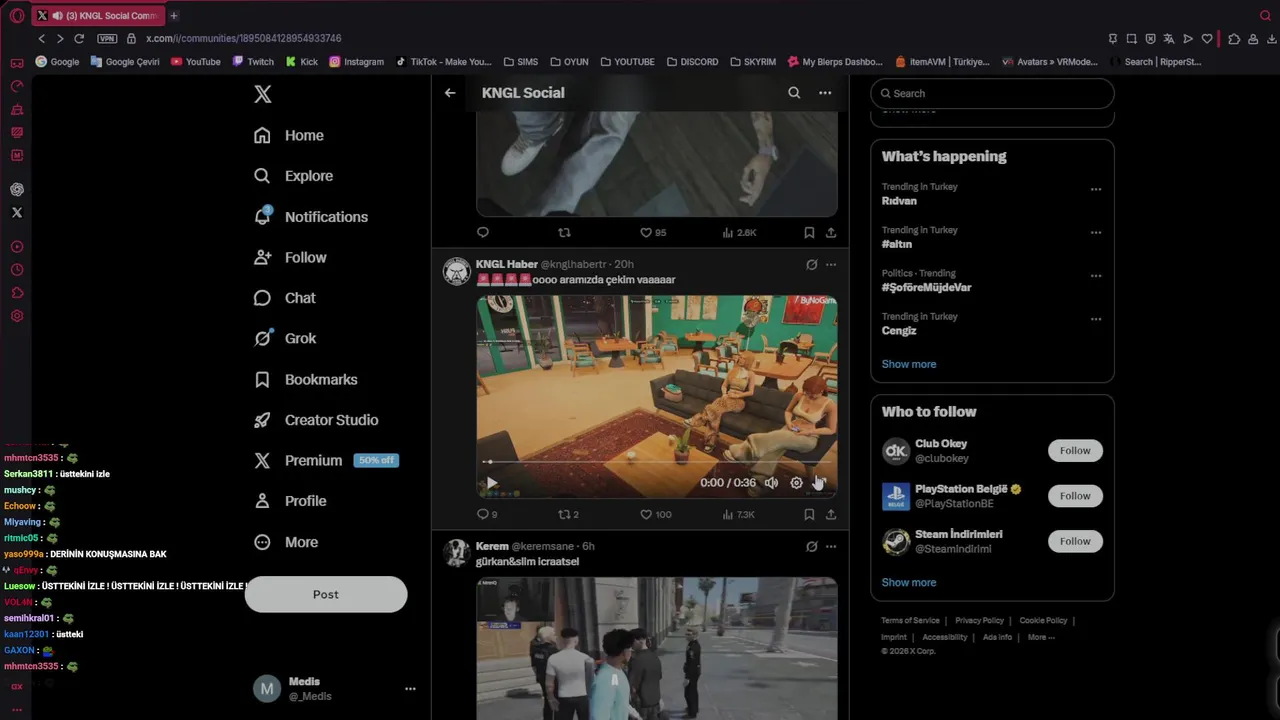
Task: Open the DISCORD bookmarks folder
Action: (x=692, y=61)
